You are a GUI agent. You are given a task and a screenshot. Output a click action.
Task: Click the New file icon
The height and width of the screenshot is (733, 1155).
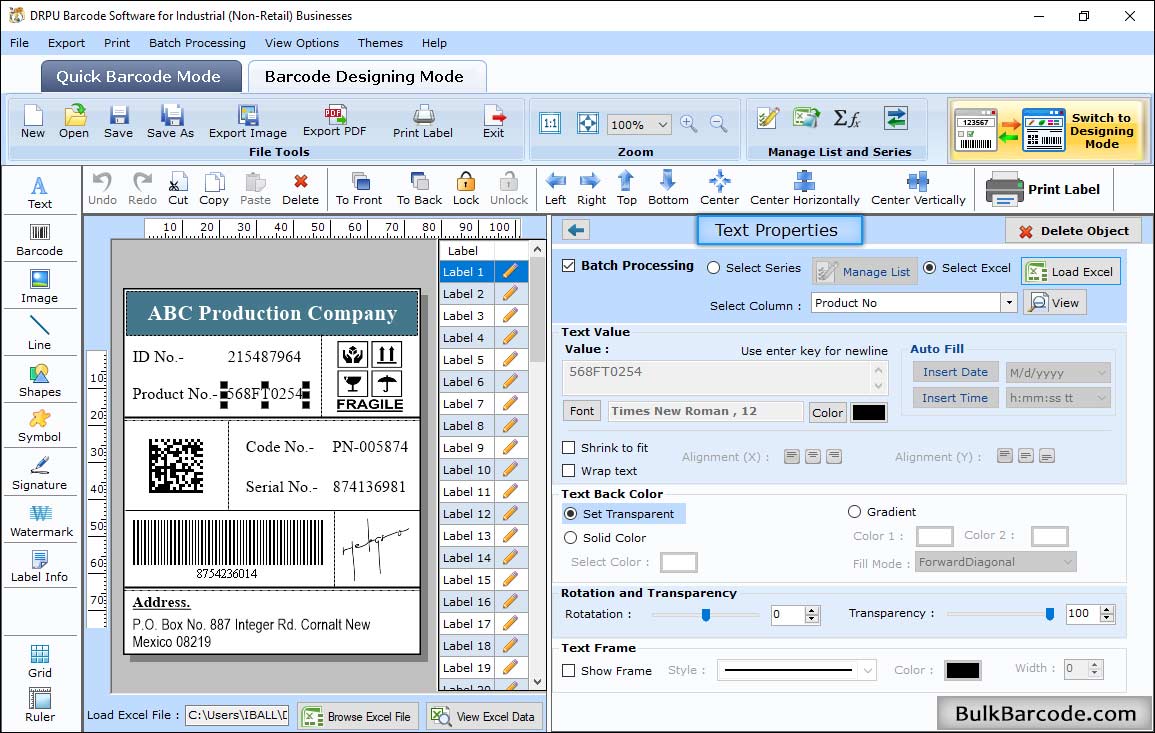(33, 122)
